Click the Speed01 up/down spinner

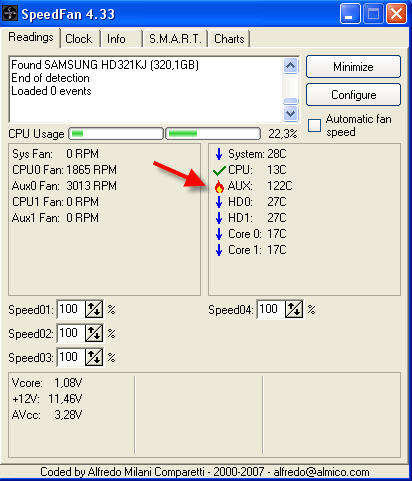[94, 309]
